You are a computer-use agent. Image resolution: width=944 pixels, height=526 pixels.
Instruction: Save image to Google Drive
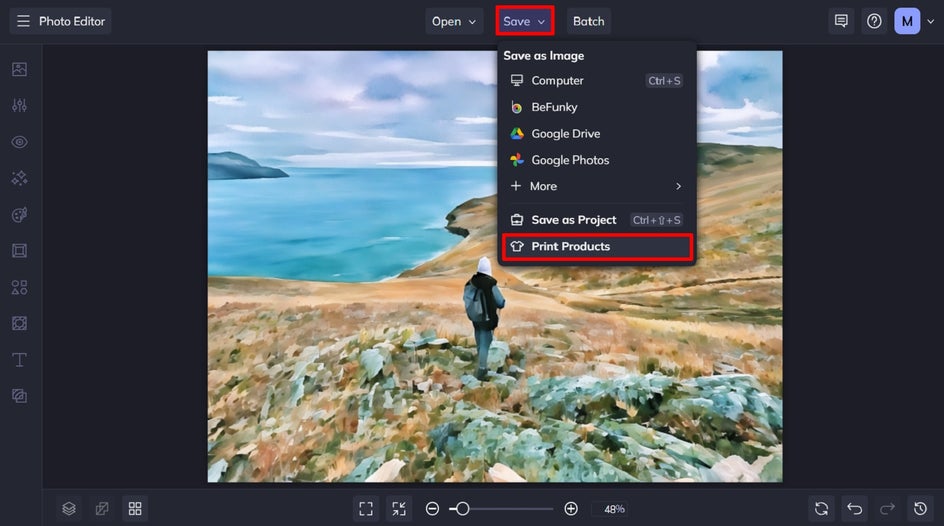pyautogui.click(x=597, y=134)
